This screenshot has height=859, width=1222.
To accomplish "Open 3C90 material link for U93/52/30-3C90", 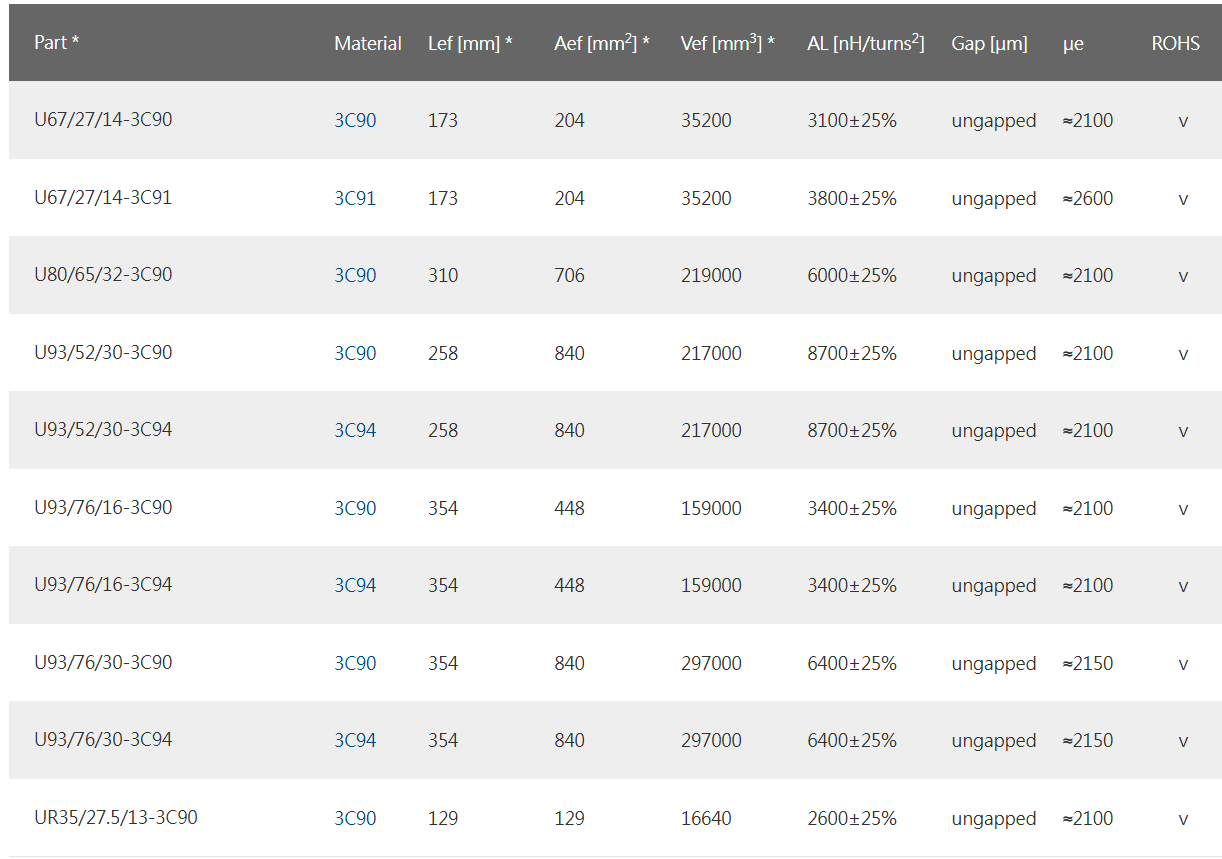I will point(355,353).
